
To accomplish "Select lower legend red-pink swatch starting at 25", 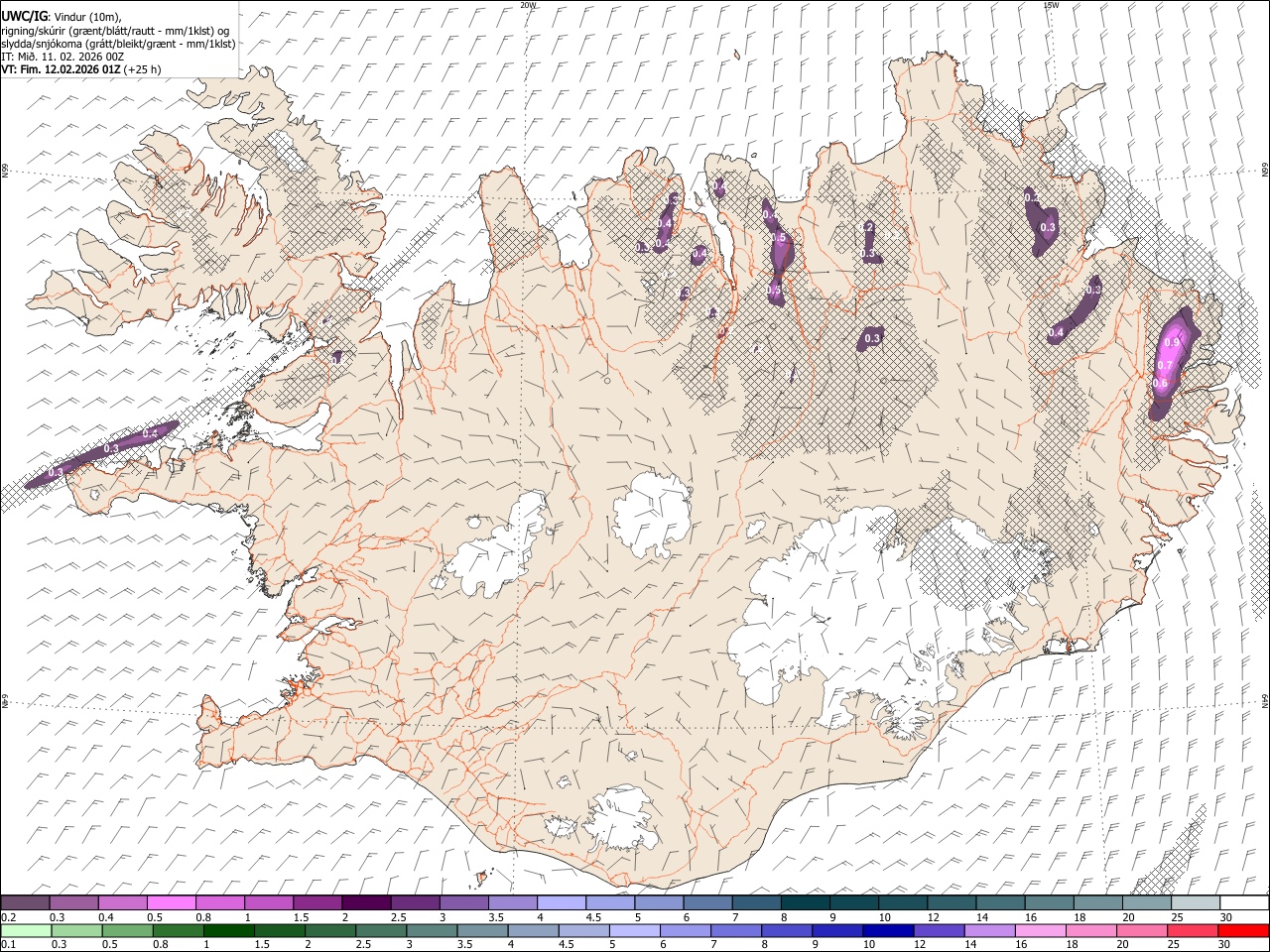I will (x=1193, y=930).
